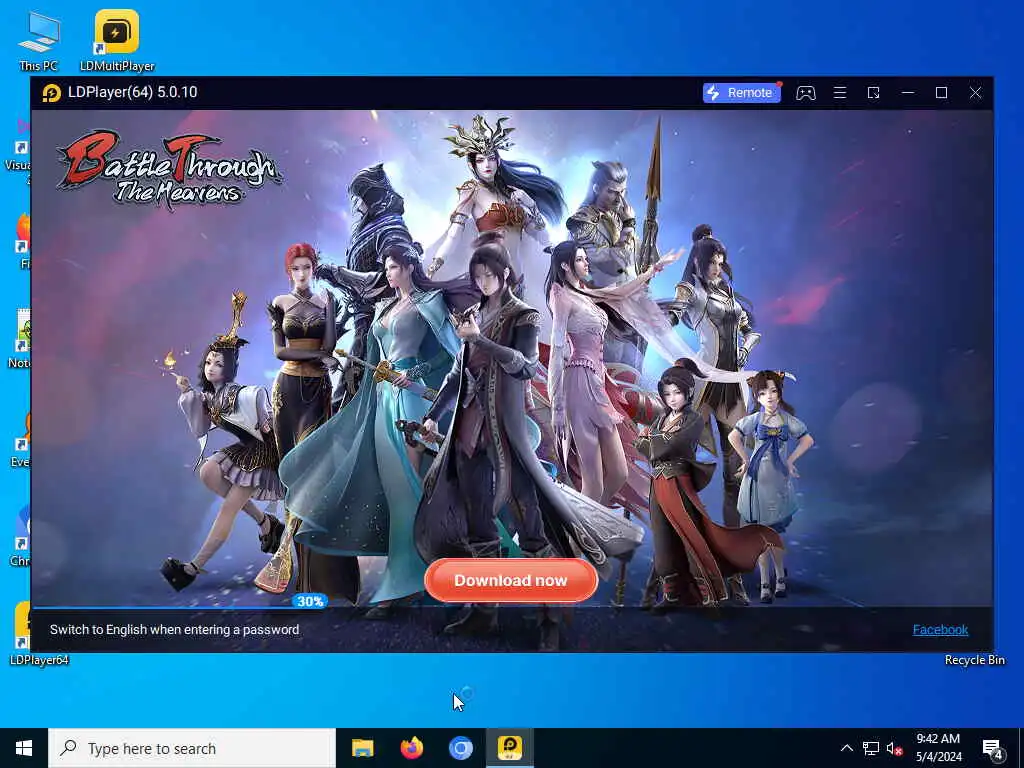Image resolution: width=1024 pixels, height=768 pixels.
Task: Open the gamepad controller settings icon
Action: click(805, 93)
